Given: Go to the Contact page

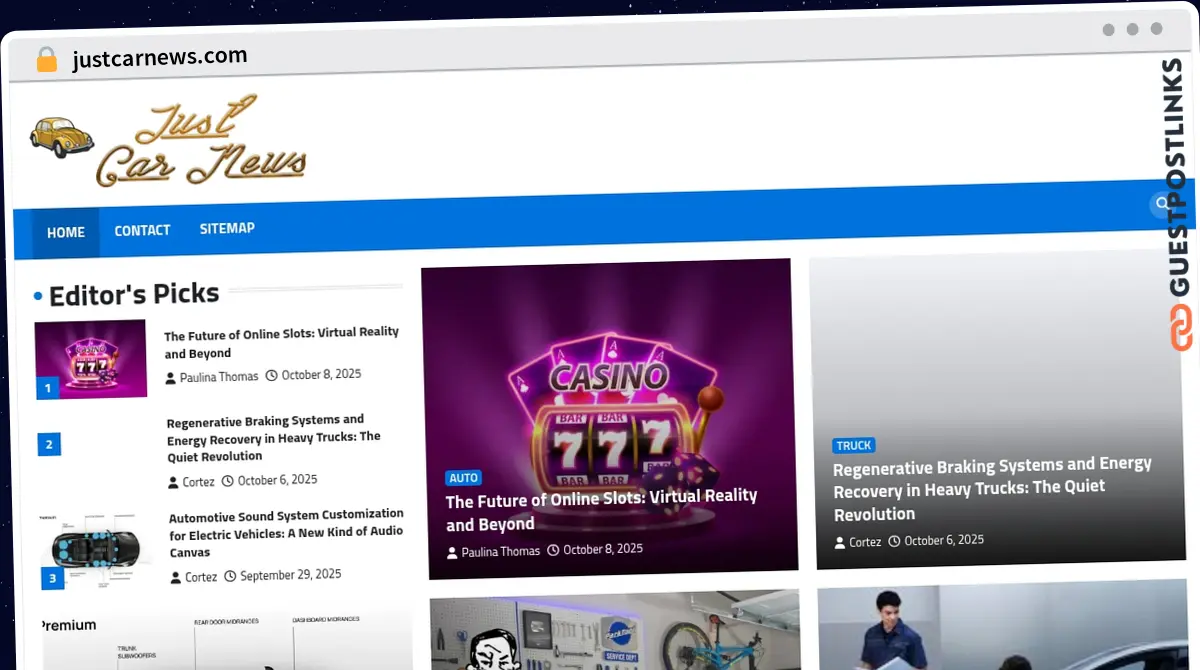Looking at the screenshot, I should [142, 230].
